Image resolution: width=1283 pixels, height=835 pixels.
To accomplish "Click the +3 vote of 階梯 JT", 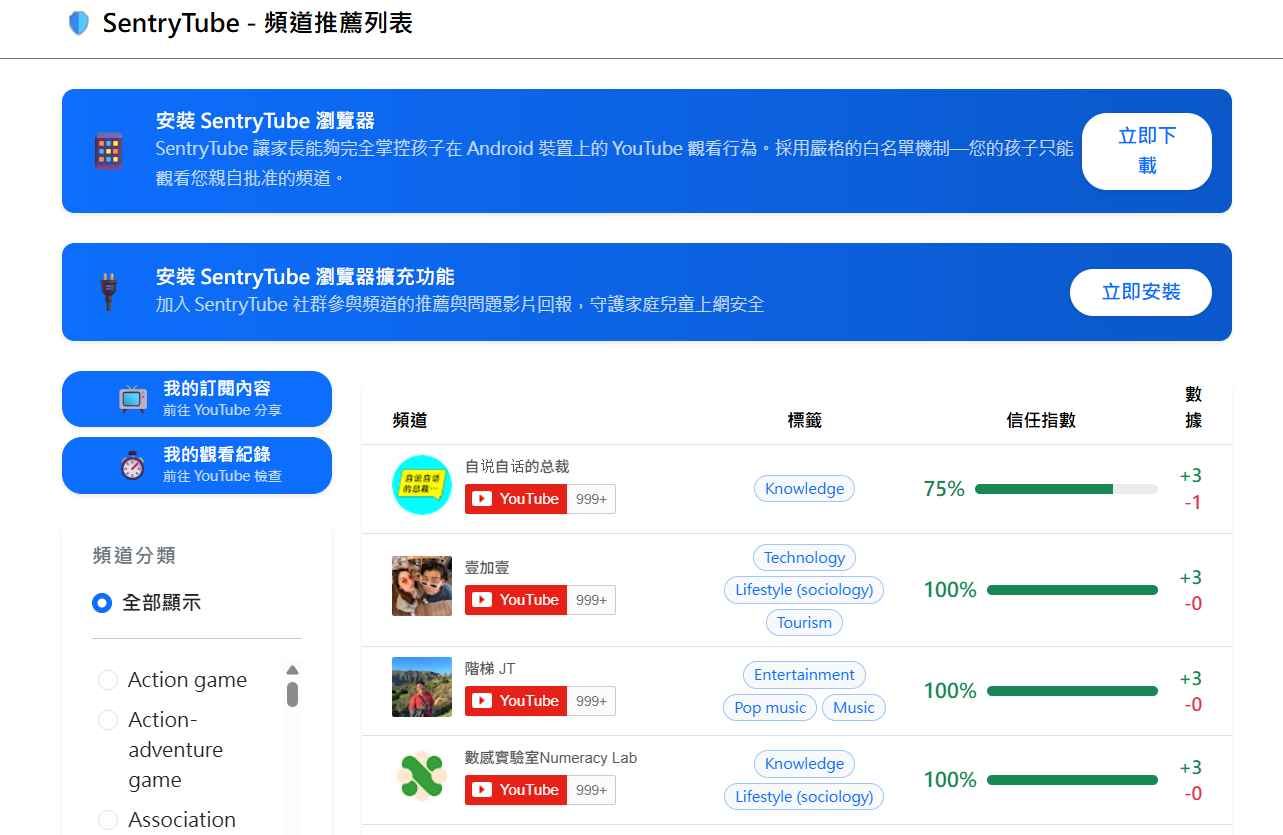I will coord(1191,679).
